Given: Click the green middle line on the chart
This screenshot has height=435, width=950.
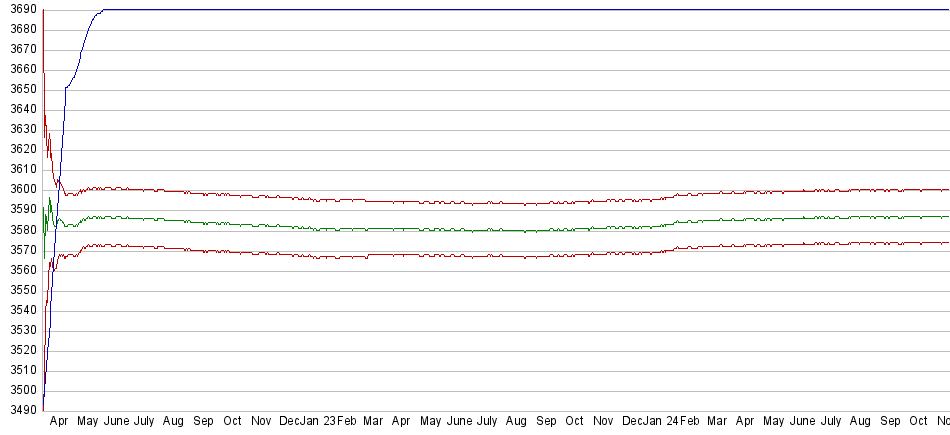Looking at the screenshot, I should click(x=500, y=230).
